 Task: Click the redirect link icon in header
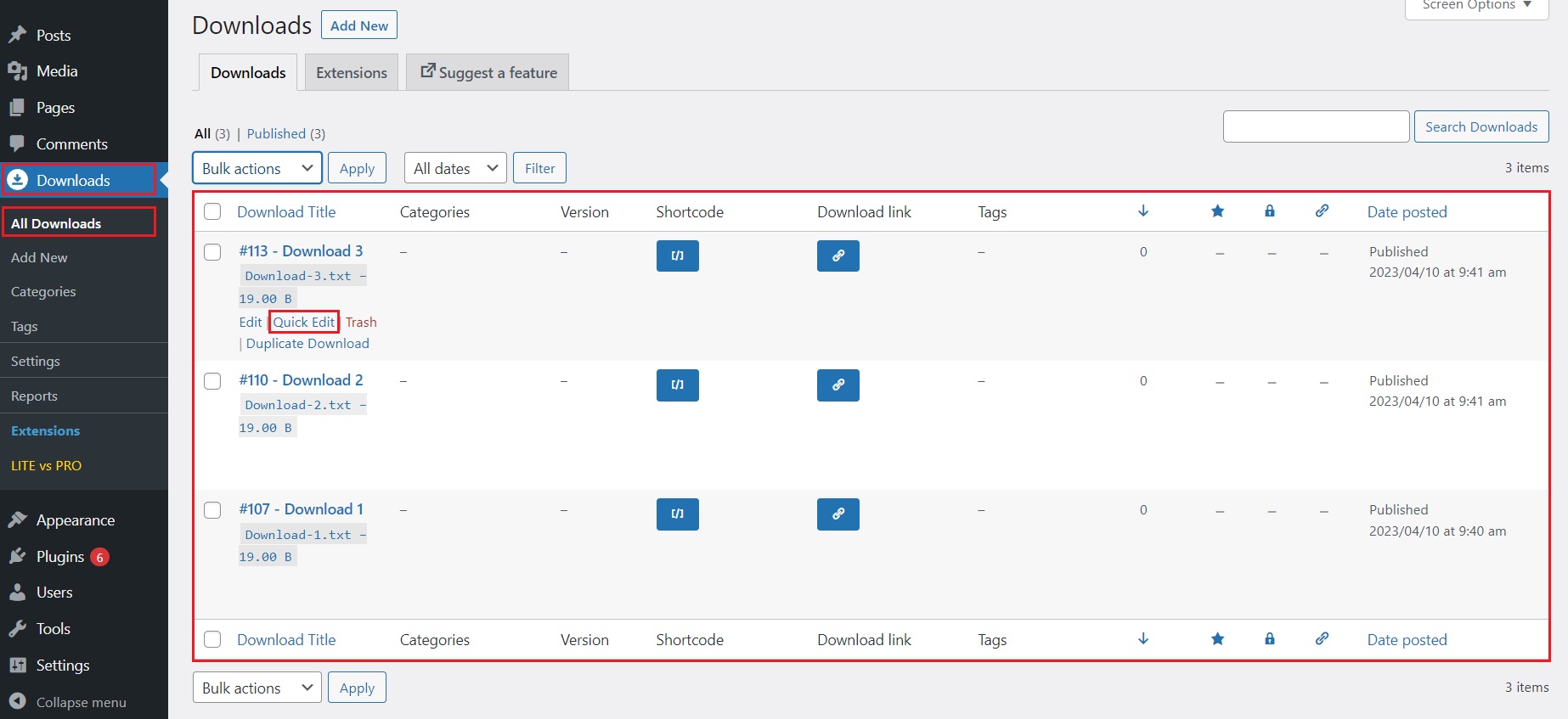[1322, 211]
